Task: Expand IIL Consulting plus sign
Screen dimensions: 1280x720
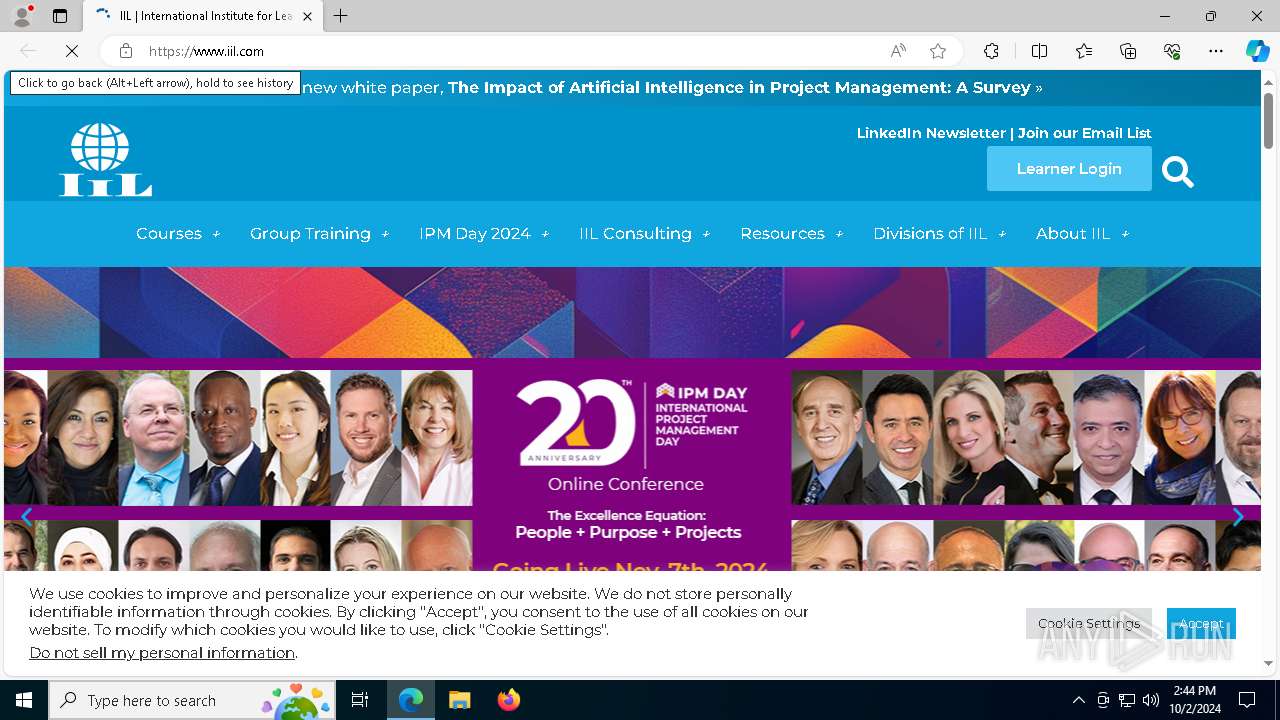Action: pyautogui.click(x=706, y=234)
